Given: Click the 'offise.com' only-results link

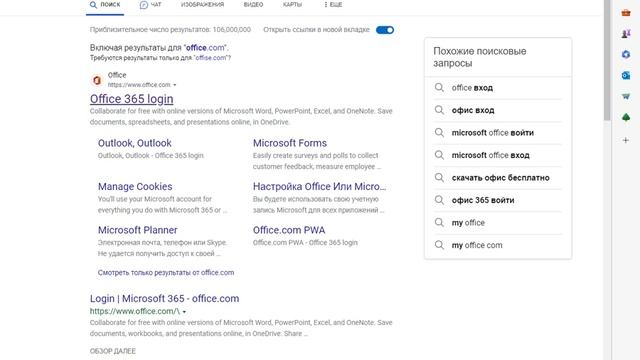Looking at the screenshot, I should pos(211,58).
